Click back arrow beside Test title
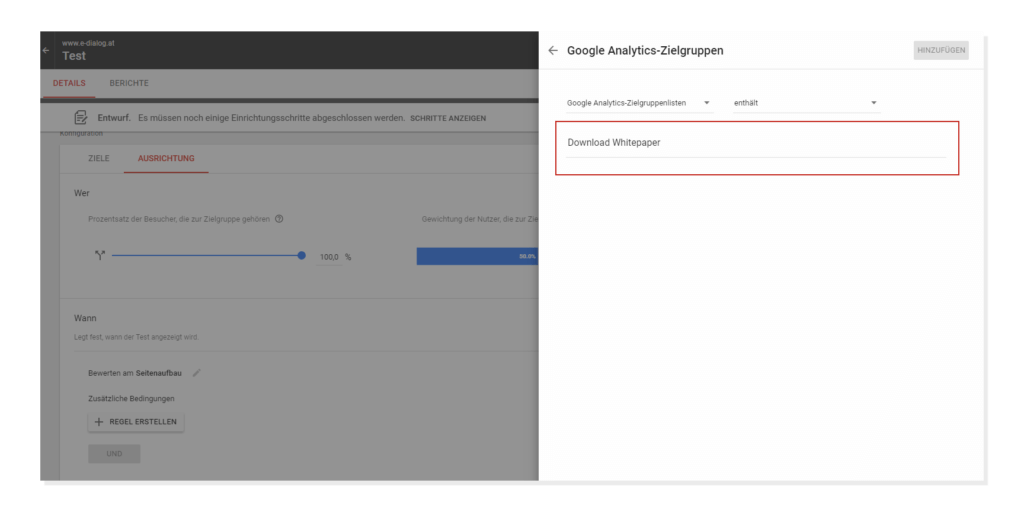 (x=45, y=51)
